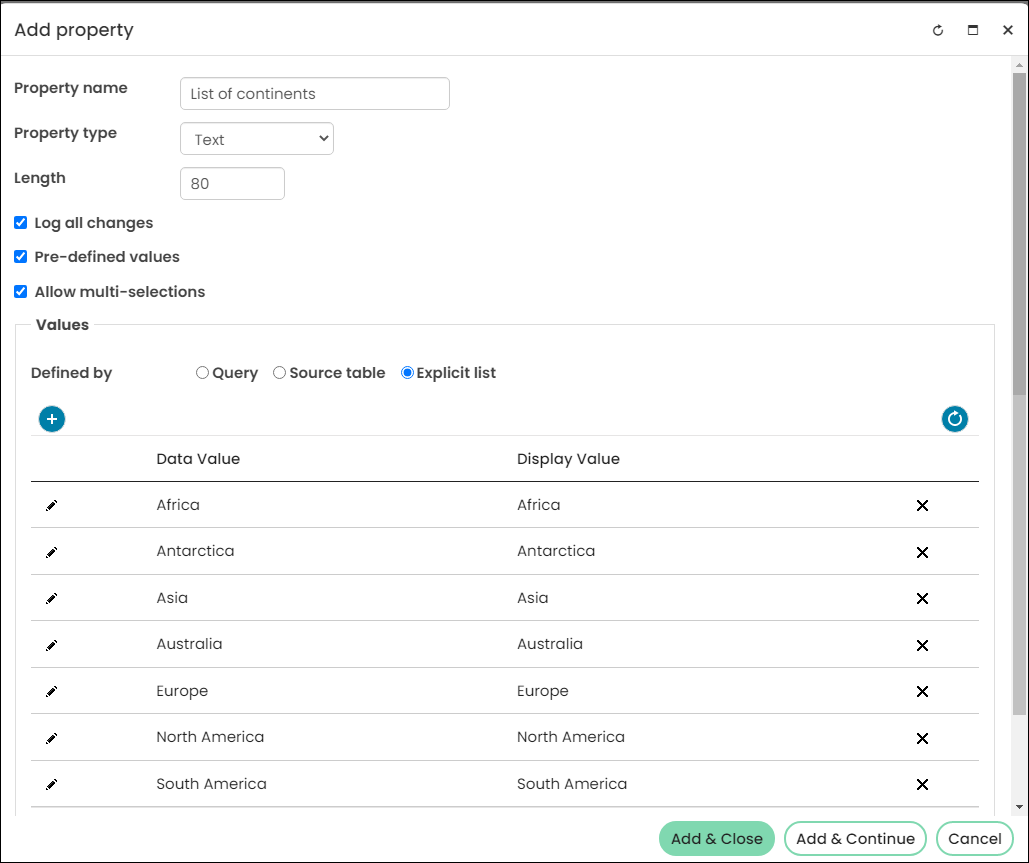
Task: Select the Query radio option
Action: [x=202, y=373]
